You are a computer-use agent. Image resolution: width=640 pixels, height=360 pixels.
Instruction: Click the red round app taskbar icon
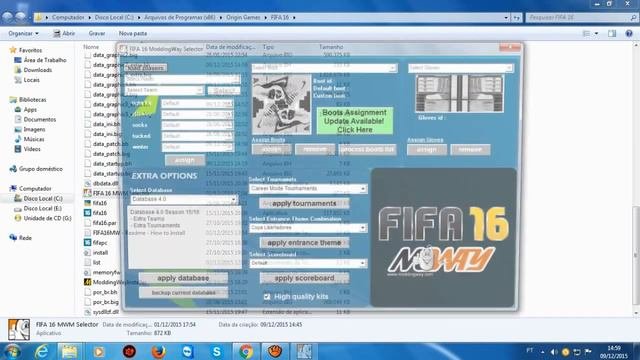[x=129, y=351]
